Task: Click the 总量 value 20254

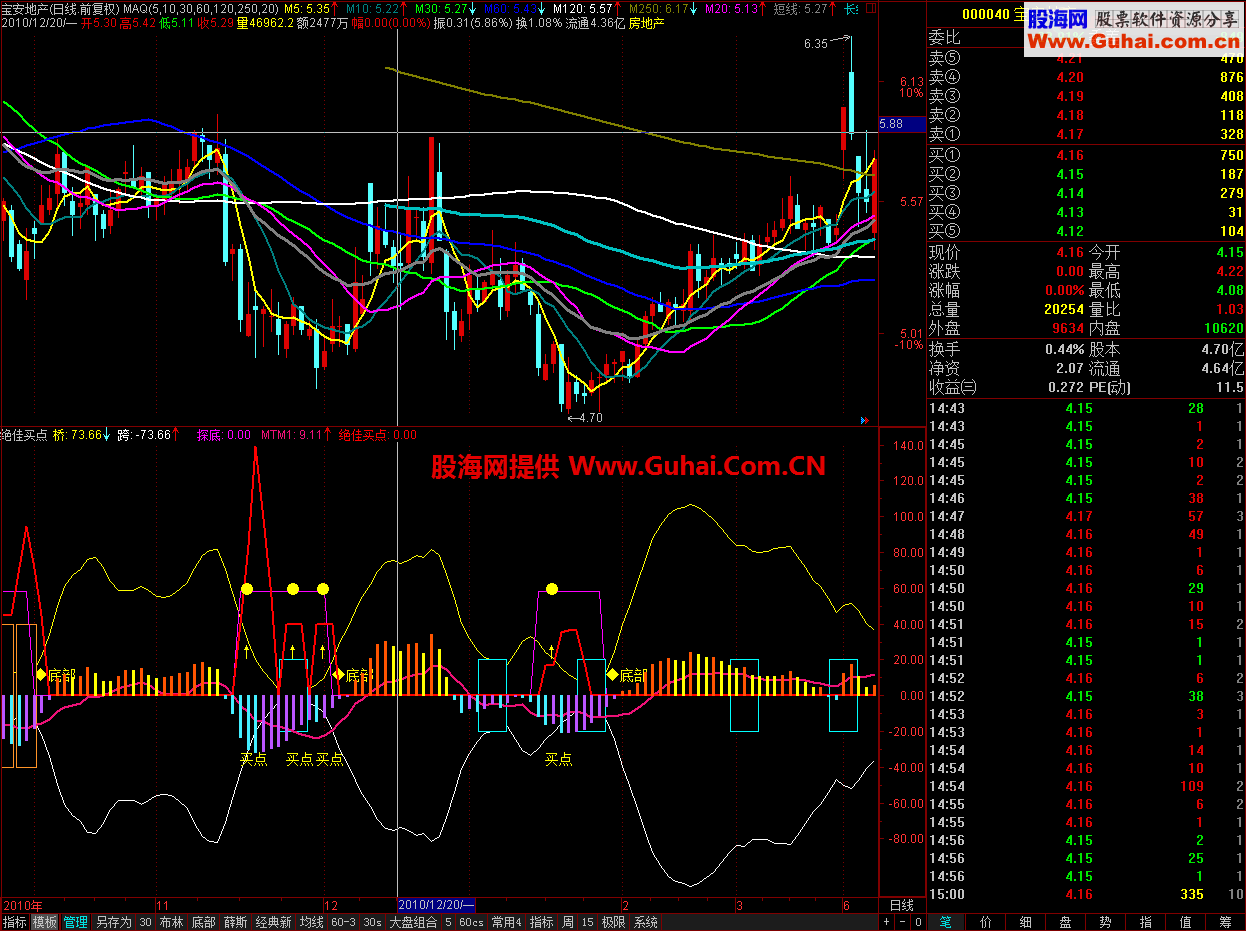Action: 1063,309
